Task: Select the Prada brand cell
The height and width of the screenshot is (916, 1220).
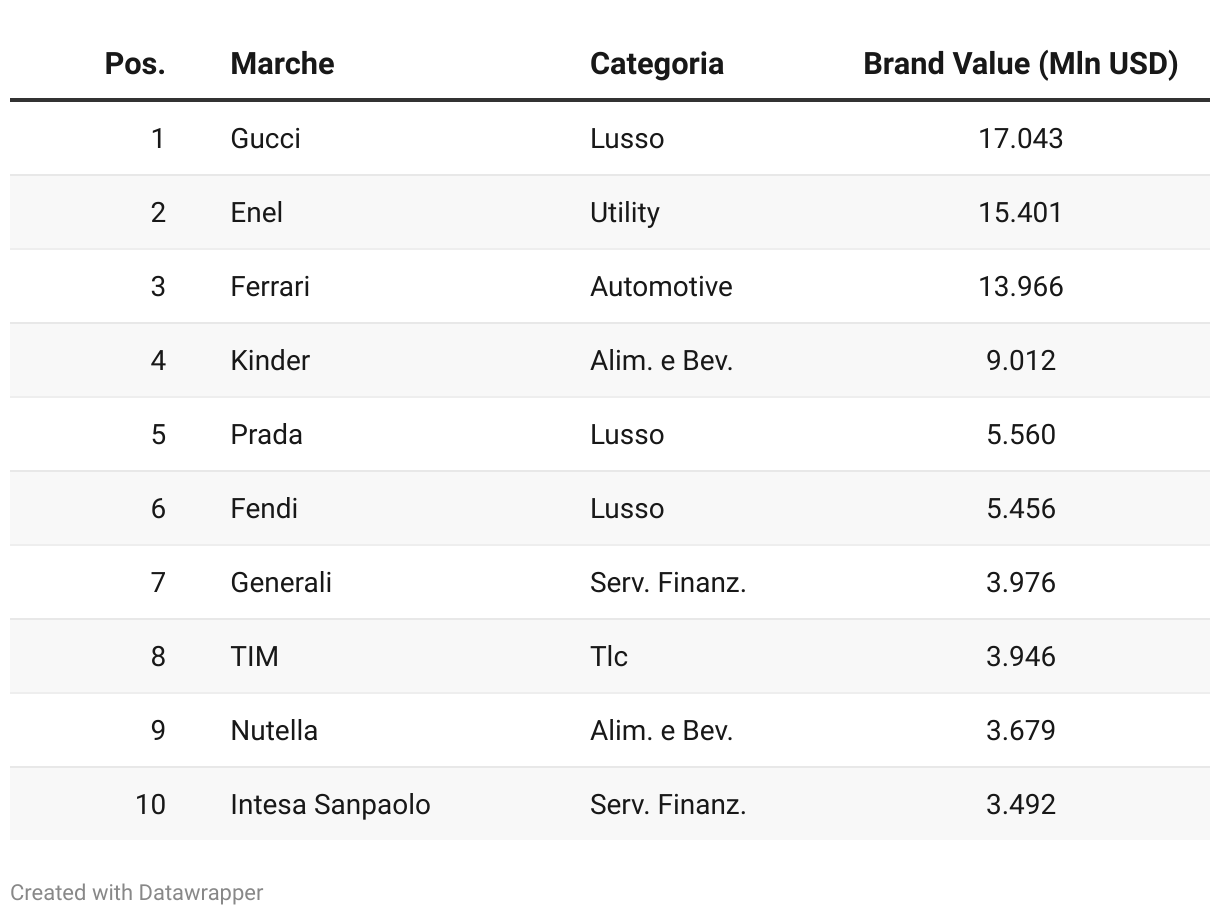Action: [x=266, y=434]
